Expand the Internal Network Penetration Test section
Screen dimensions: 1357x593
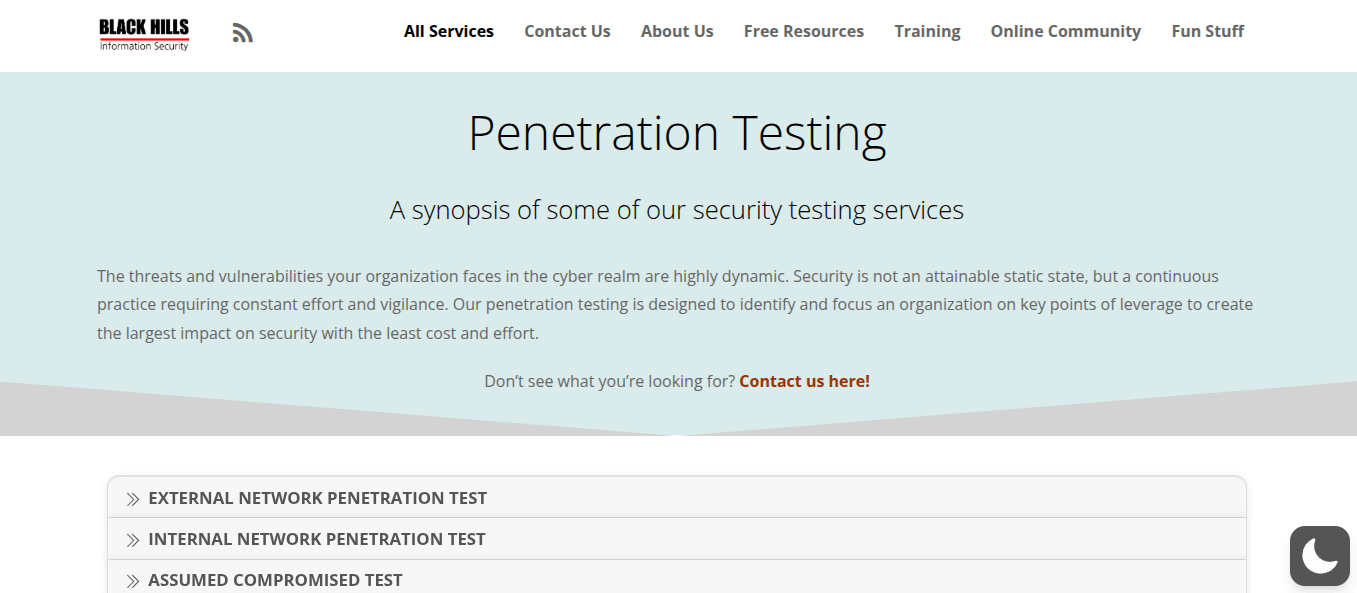tap(677, 538)
